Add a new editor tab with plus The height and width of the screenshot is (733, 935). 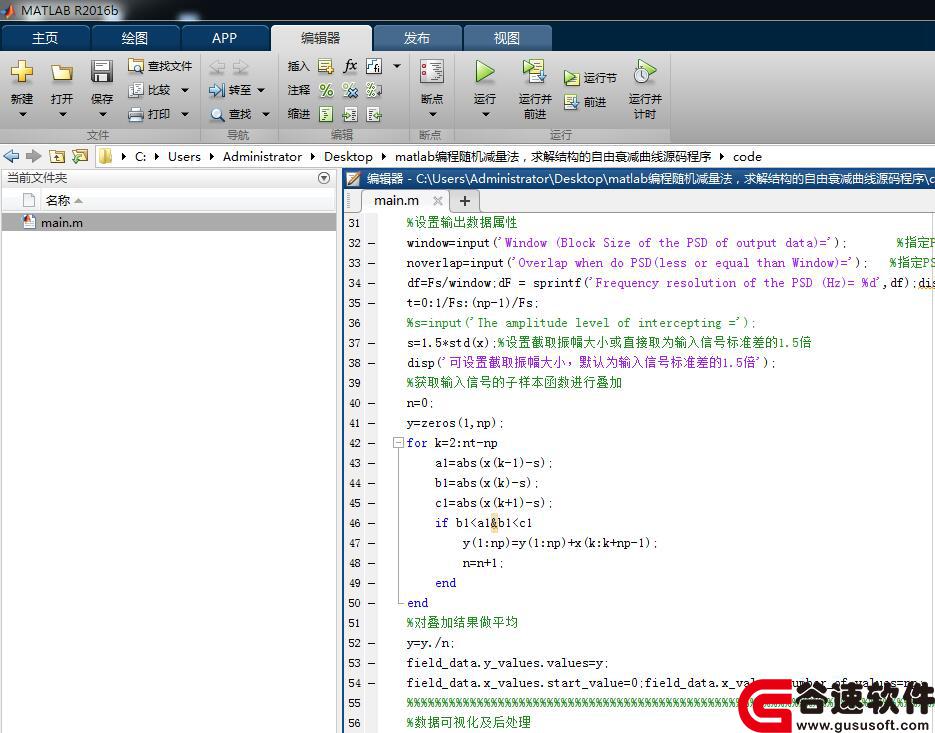pyautogui.click(x=465, y=201)
